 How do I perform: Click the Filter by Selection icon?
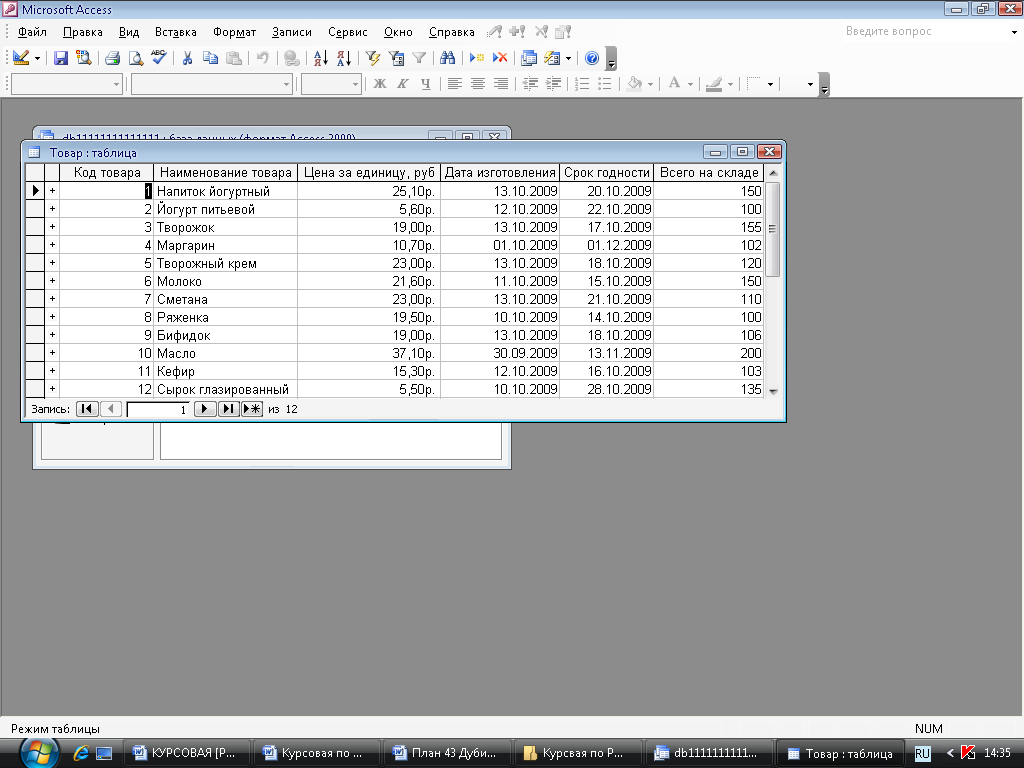coord(373,58)
